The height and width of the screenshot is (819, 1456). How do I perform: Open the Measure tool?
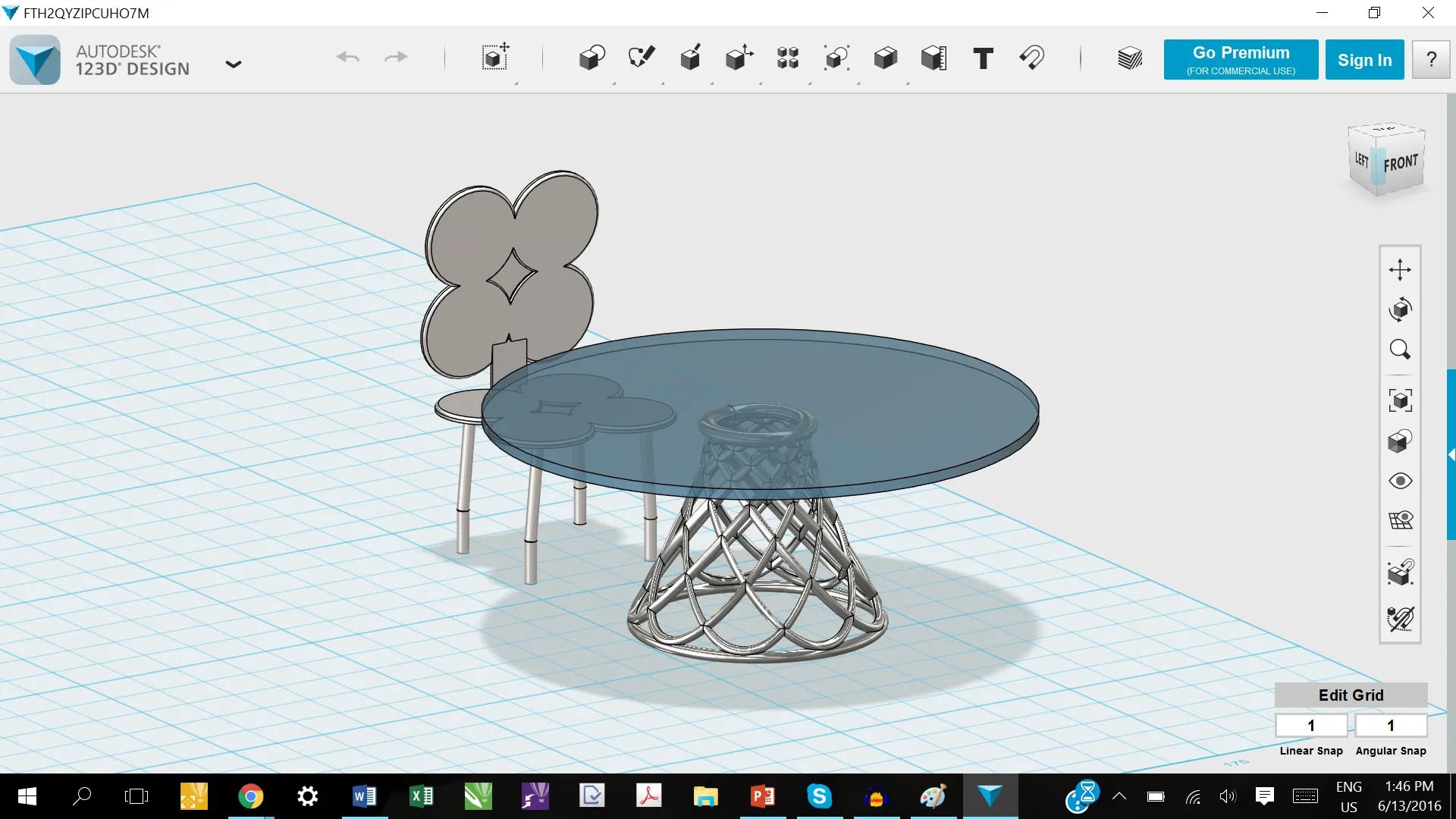[x=934, y=58]
